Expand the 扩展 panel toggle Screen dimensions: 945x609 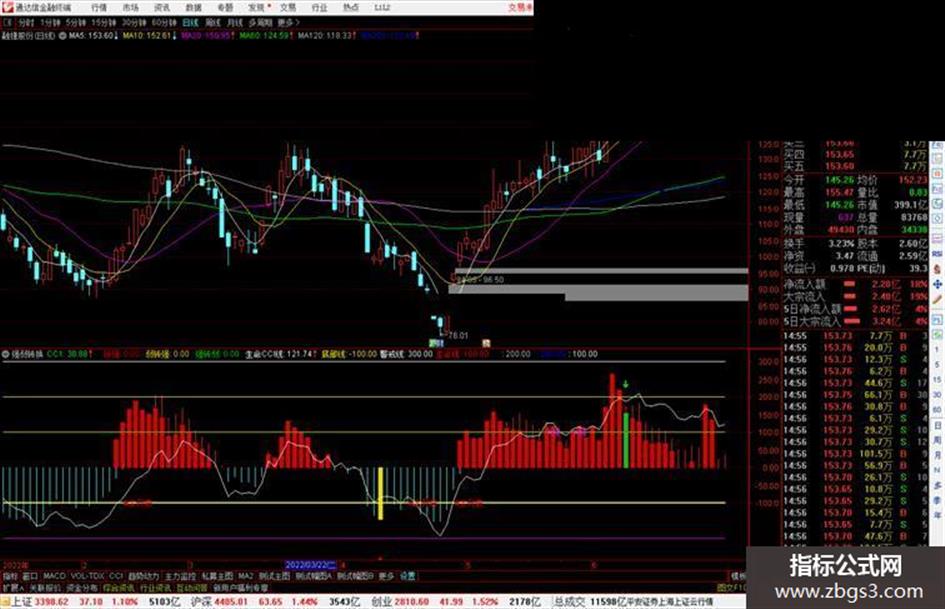click(x=13, y=587)
